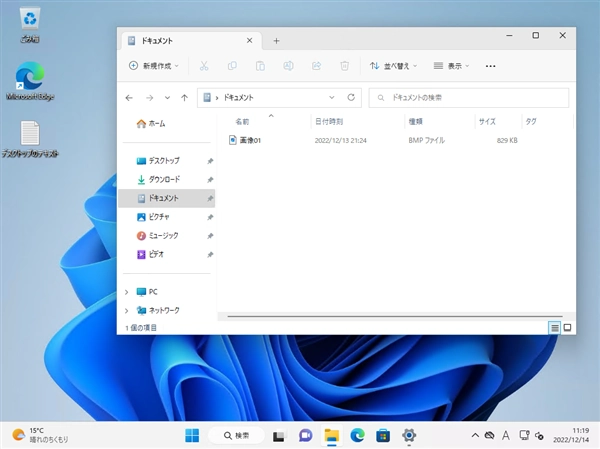Expand the ネットワーク tree node
This screenshot has width=600, height=449.
pos(127,310)
